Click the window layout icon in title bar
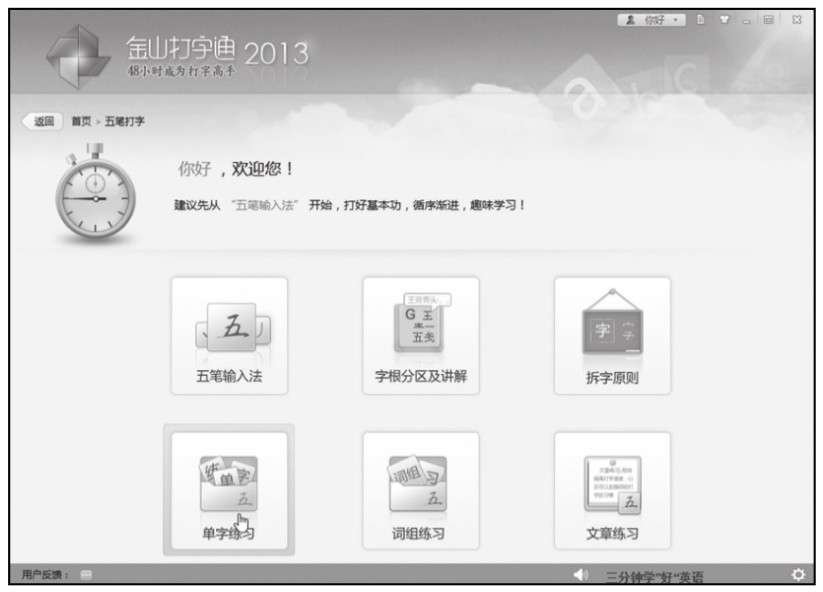Viewport: 823px width, 592px height. (x=768, y=20)
